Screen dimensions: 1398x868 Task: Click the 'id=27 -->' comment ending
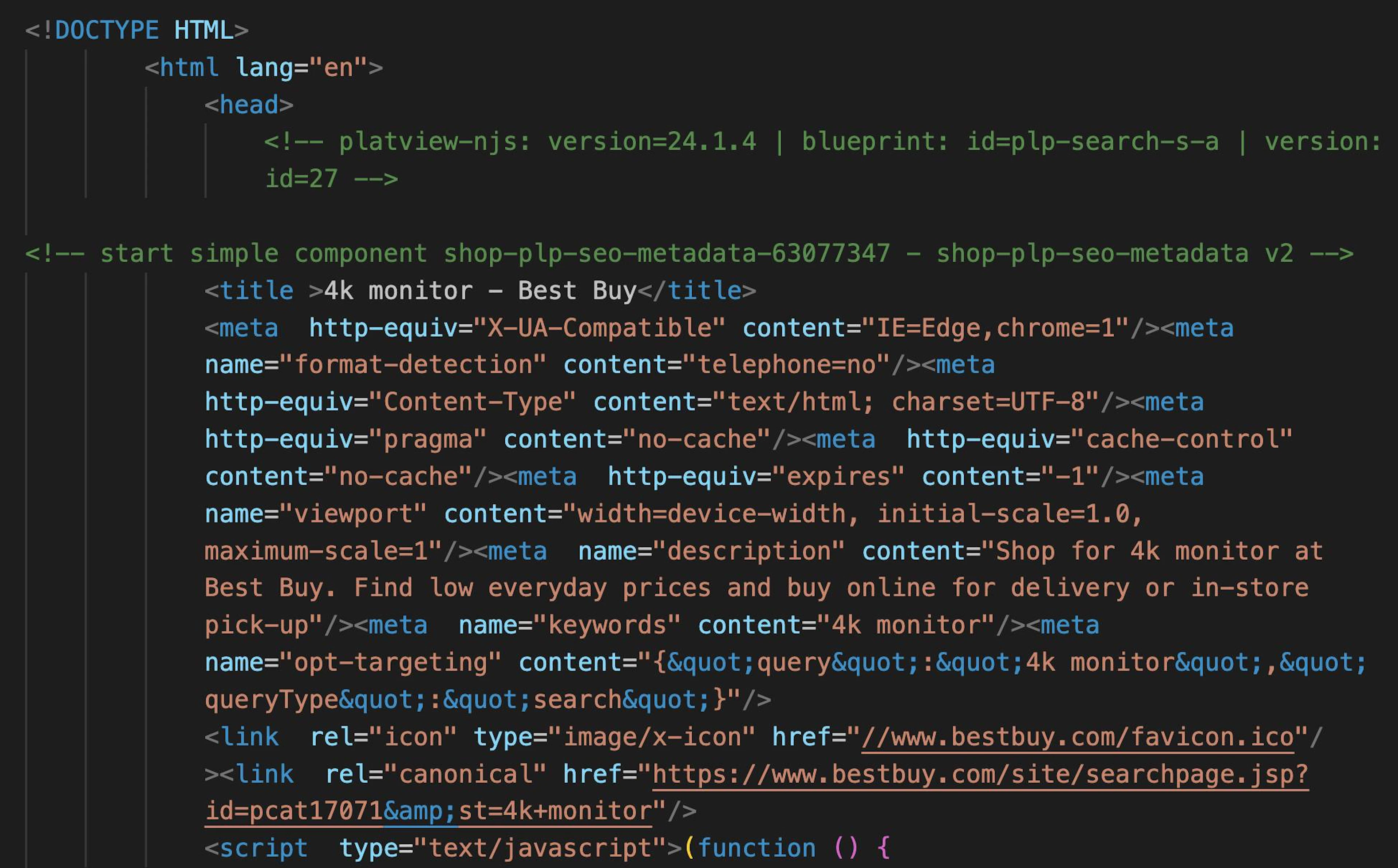331,179
